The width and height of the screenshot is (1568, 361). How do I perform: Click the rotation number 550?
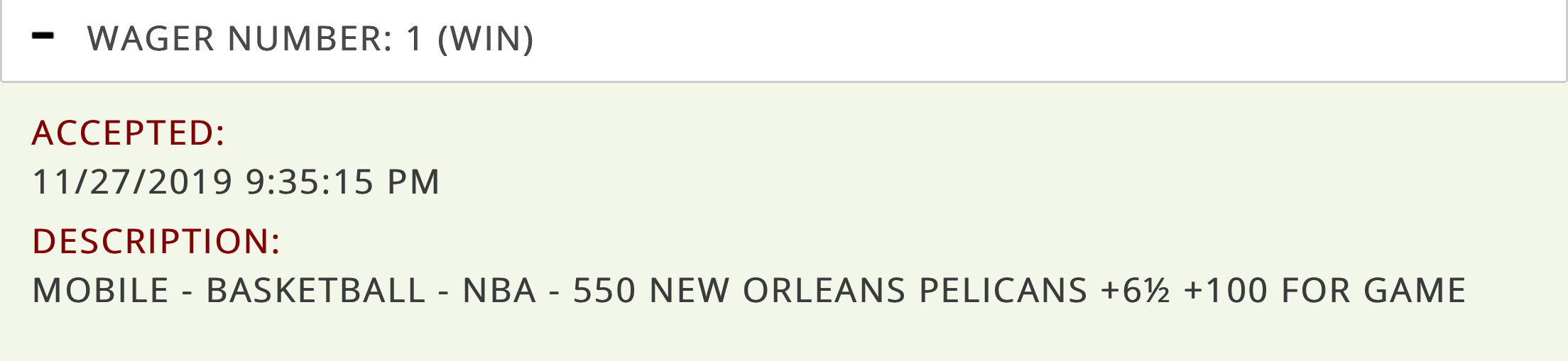pyautogui.click(x=604, y=291)
